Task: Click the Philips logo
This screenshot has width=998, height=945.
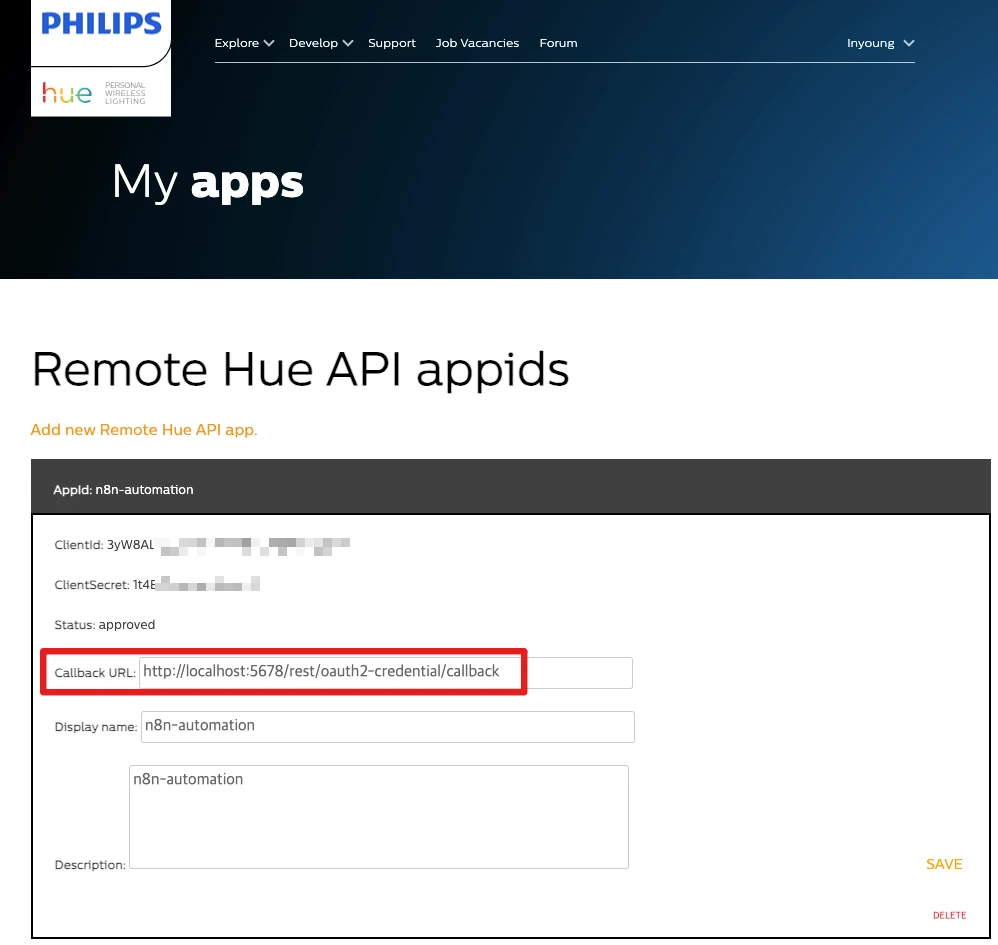Action: [x=101, y=24]
